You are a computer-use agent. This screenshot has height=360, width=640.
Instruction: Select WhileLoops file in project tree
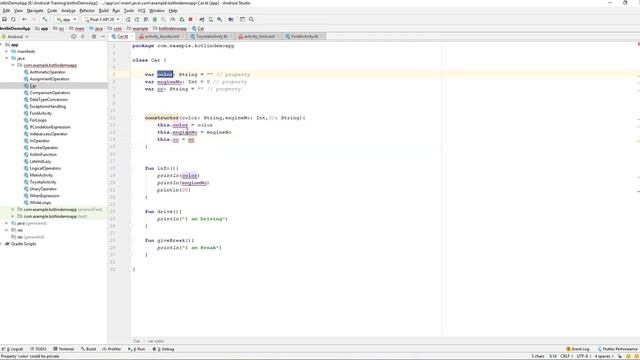[40, 202]
